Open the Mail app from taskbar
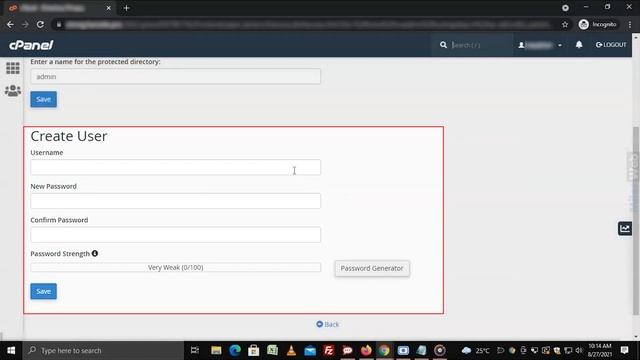Viewport: 640px width, 360px height. click(x=310, y=350)
